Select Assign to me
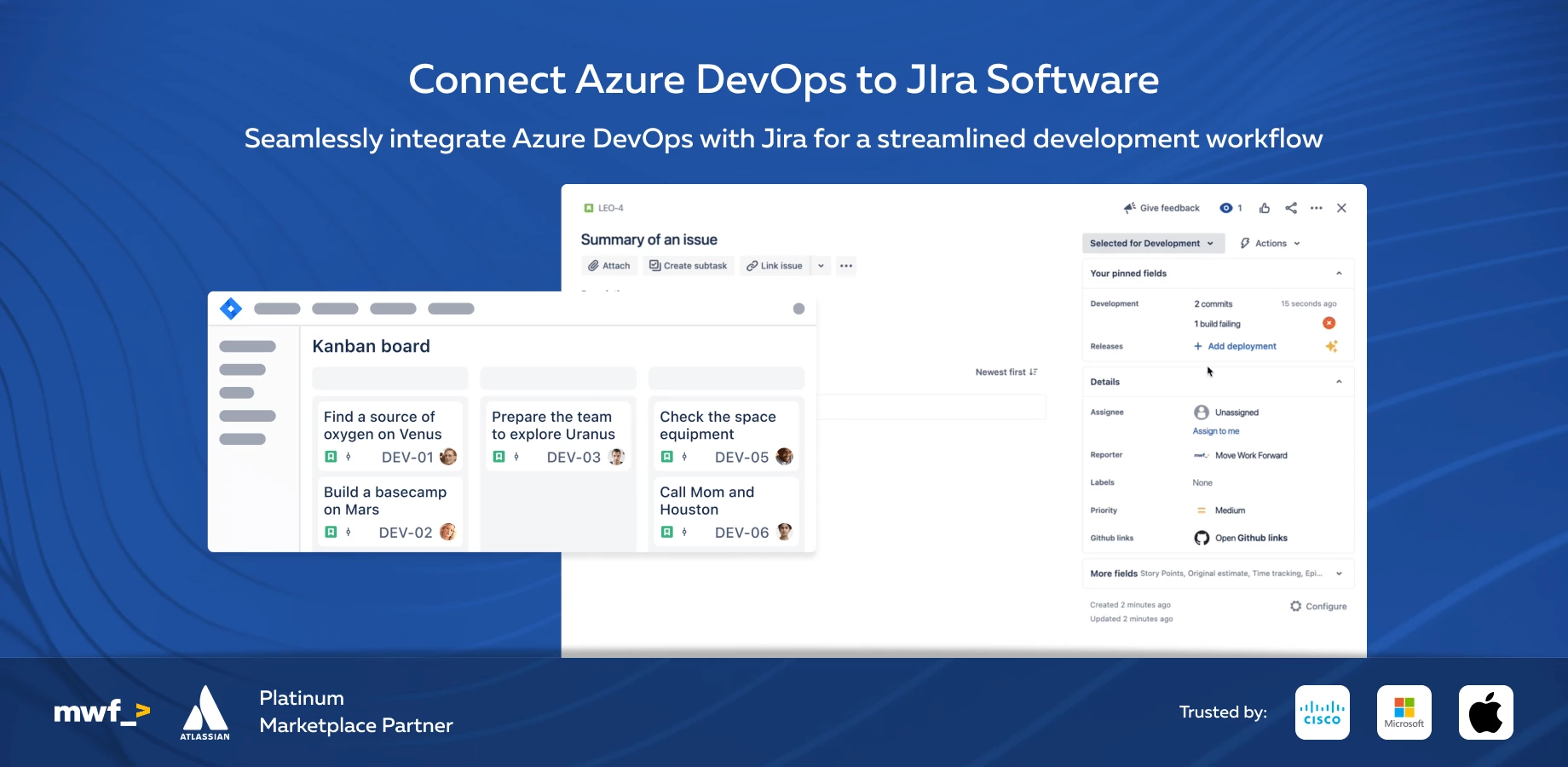Screen dimensions: 1568x767 pyautogui.click(x=1216, y=430)
